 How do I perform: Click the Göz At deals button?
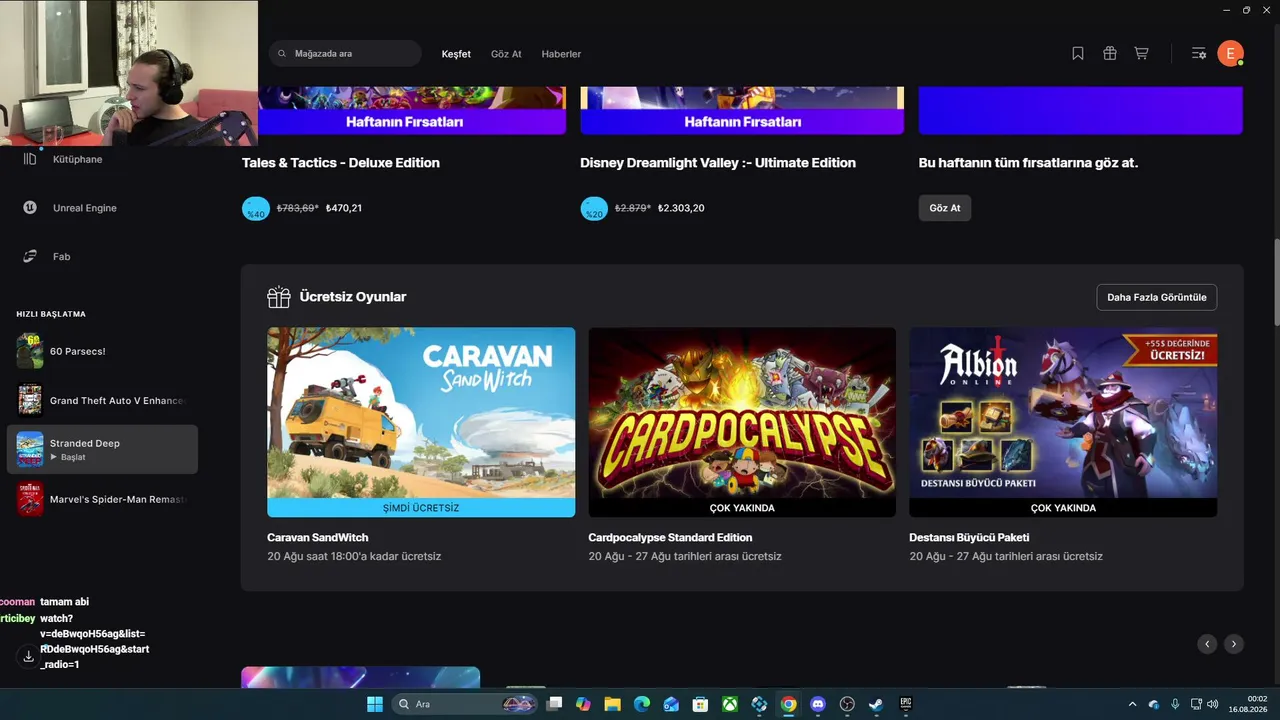945,208
